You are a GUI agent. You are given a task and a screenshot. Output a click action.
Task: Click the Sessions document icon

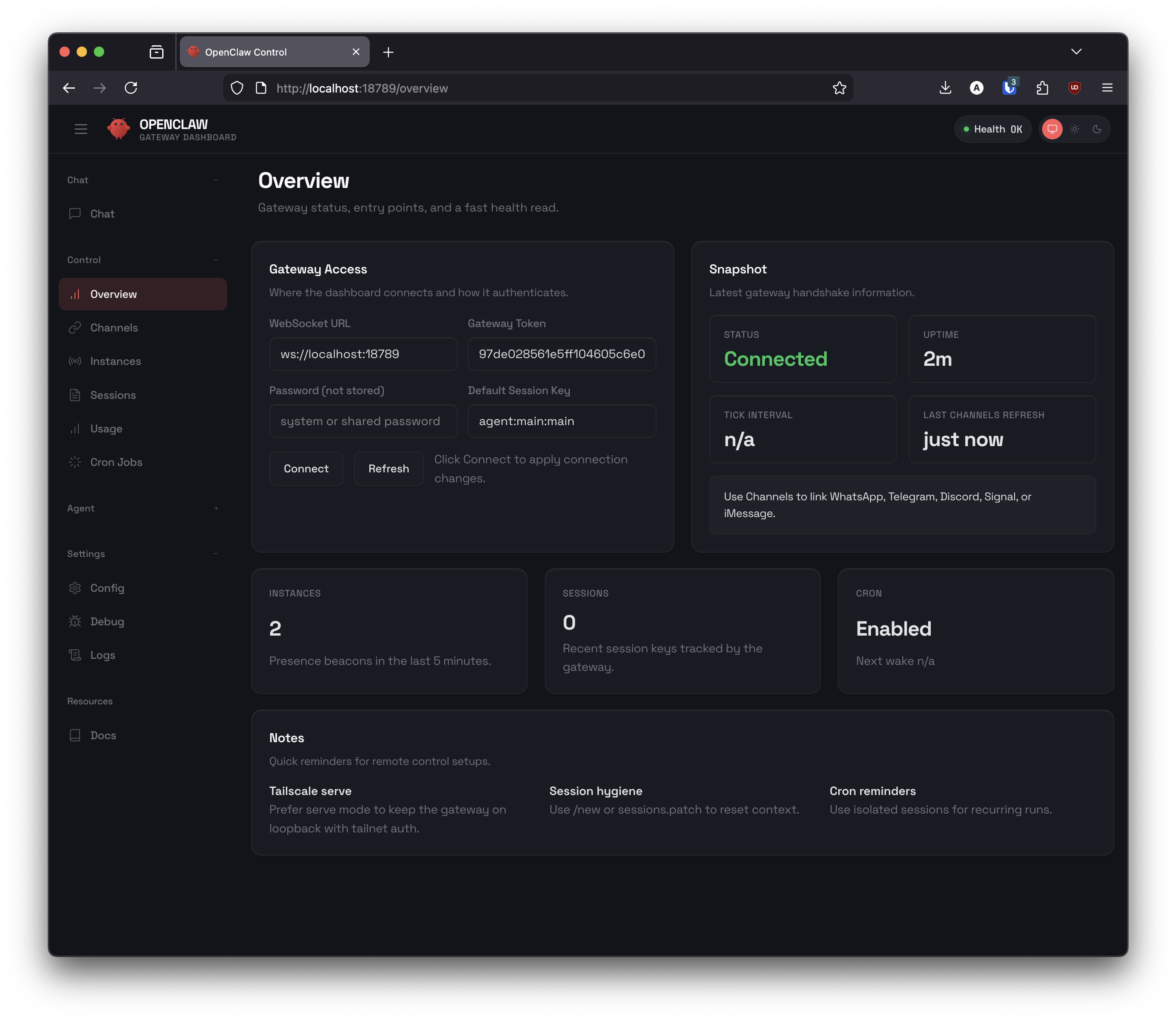point(75,395)
